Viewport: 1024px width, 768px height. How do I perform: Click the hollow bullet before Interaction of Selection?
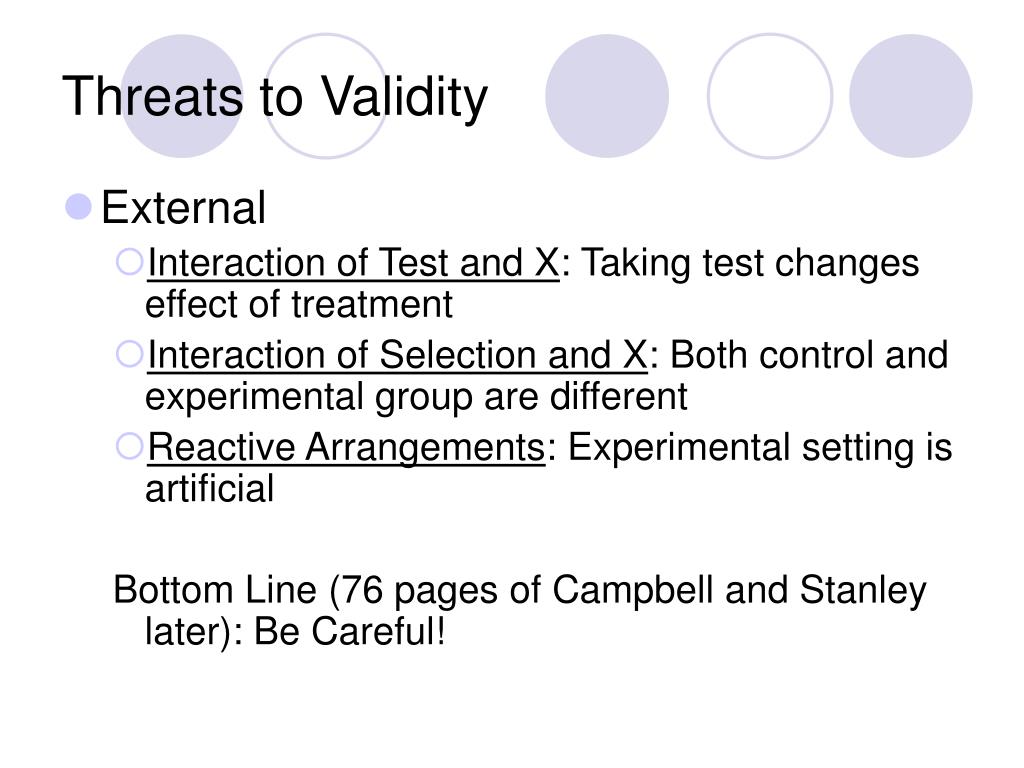129,355
